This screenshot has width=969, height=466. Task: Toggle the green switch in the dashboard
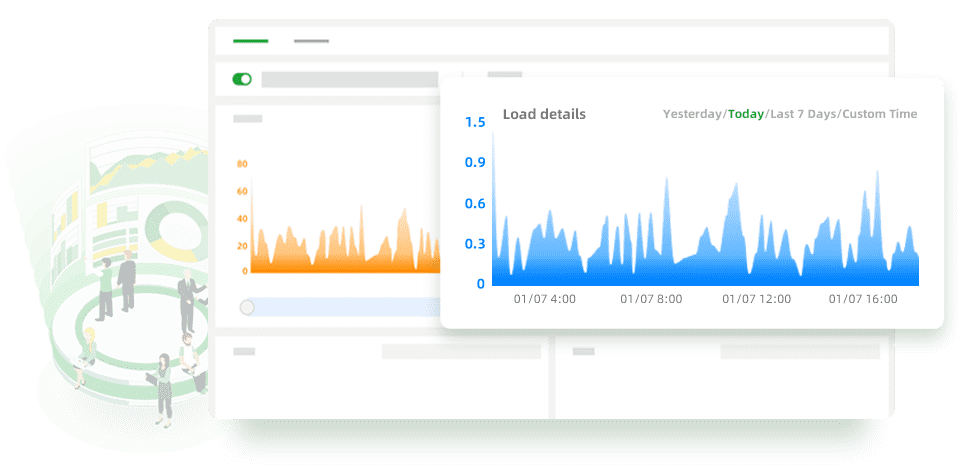click(242, 79)
